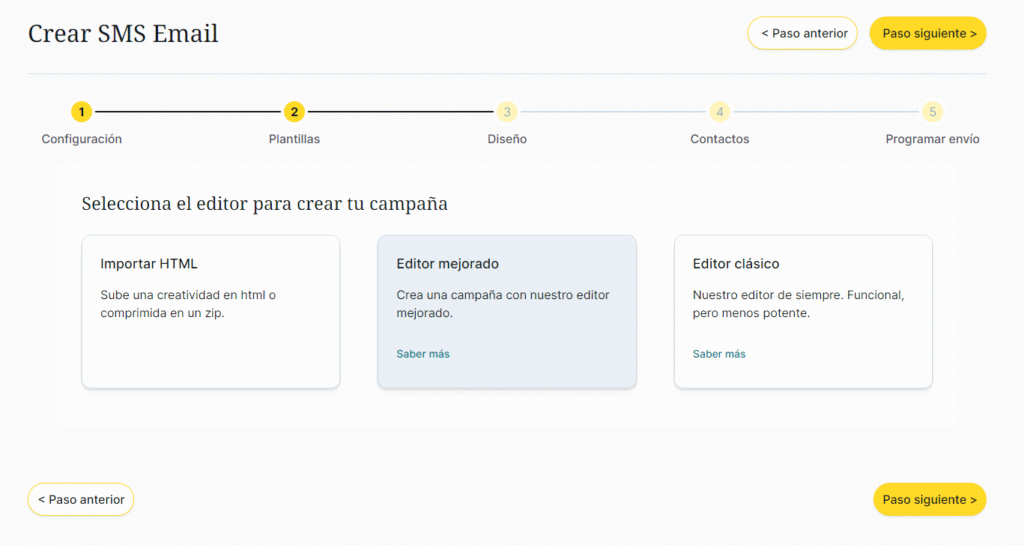This screenshot has height=545, width=1024.
Task: Jump to step 3 circle in stepper
Action: point(507,112)
